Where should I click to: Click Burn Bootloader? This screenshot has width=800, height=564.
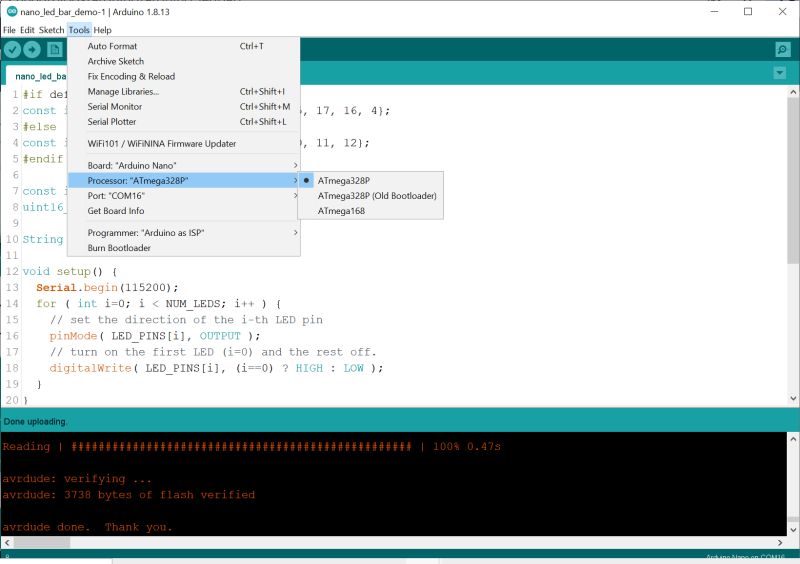(x=184, y=248)
